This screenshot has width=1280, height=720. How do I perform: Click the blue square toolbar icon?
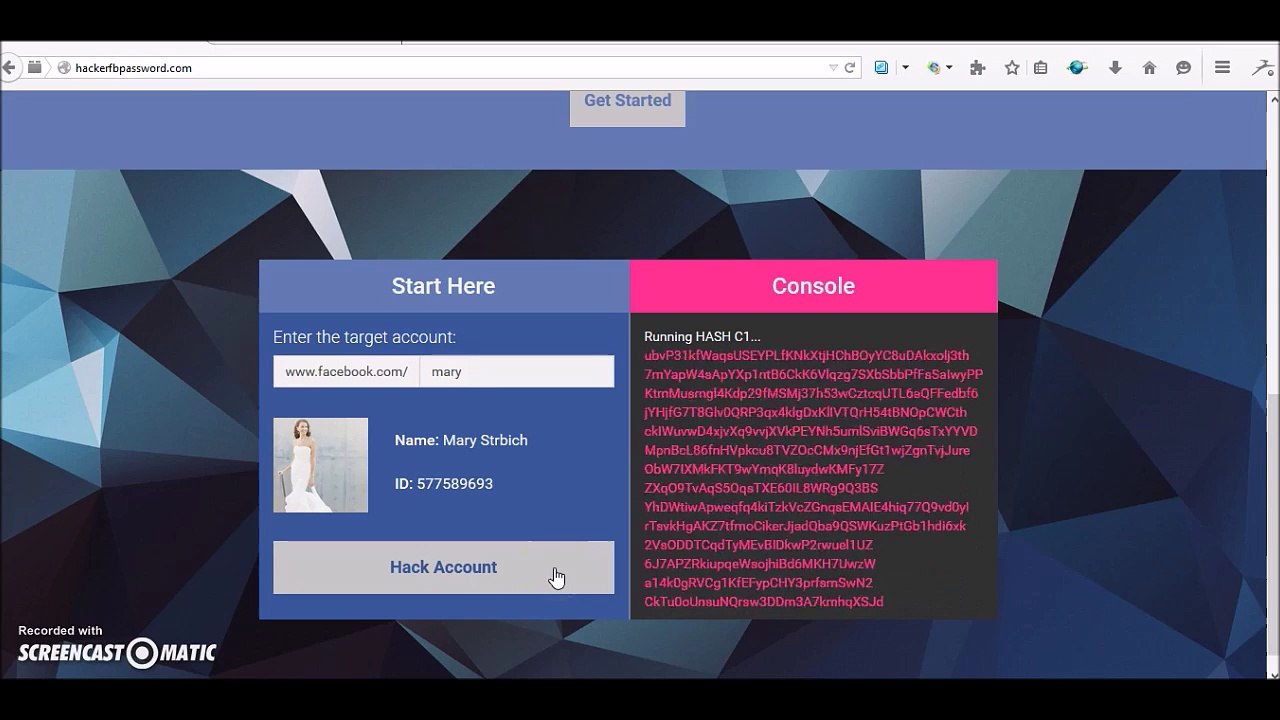pyautogui.click(x=881, y=68)
